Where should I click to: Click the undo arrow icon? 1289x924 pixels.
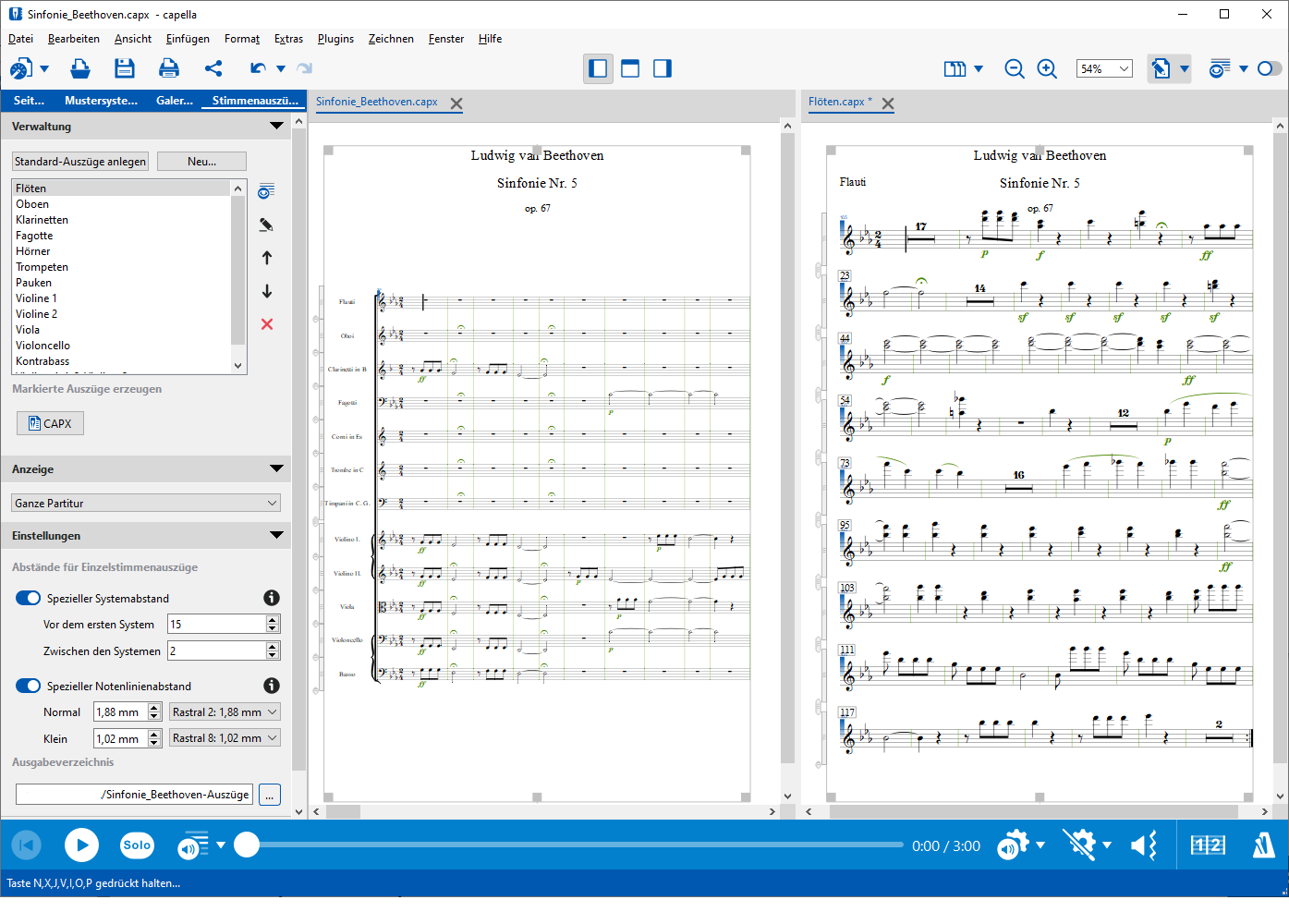tap(258, 68)
